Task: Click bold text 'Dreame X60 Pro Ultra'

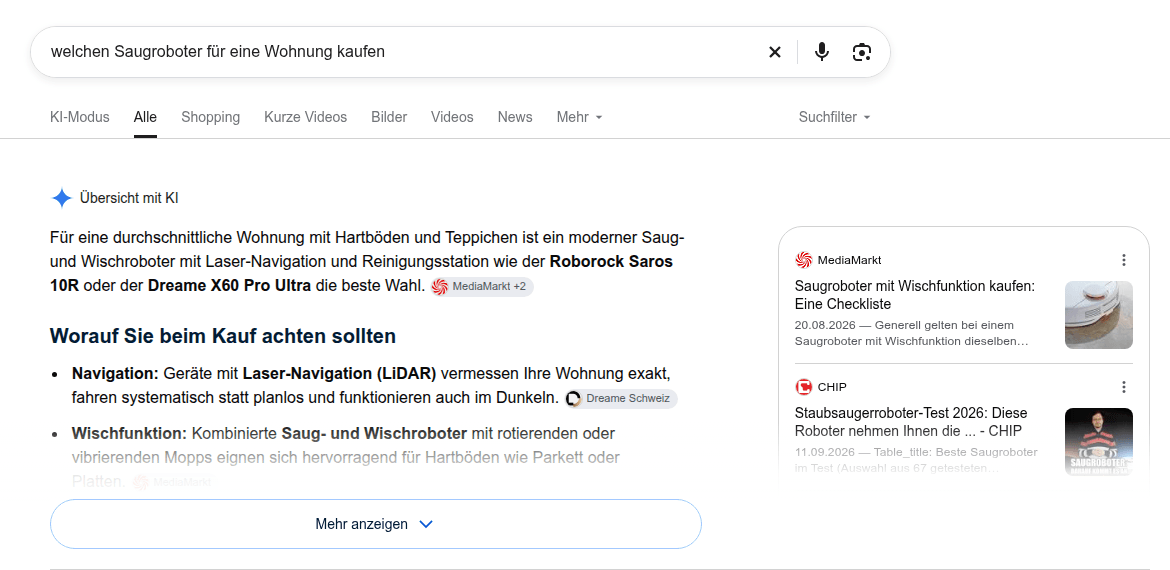Action: point(229,286)
